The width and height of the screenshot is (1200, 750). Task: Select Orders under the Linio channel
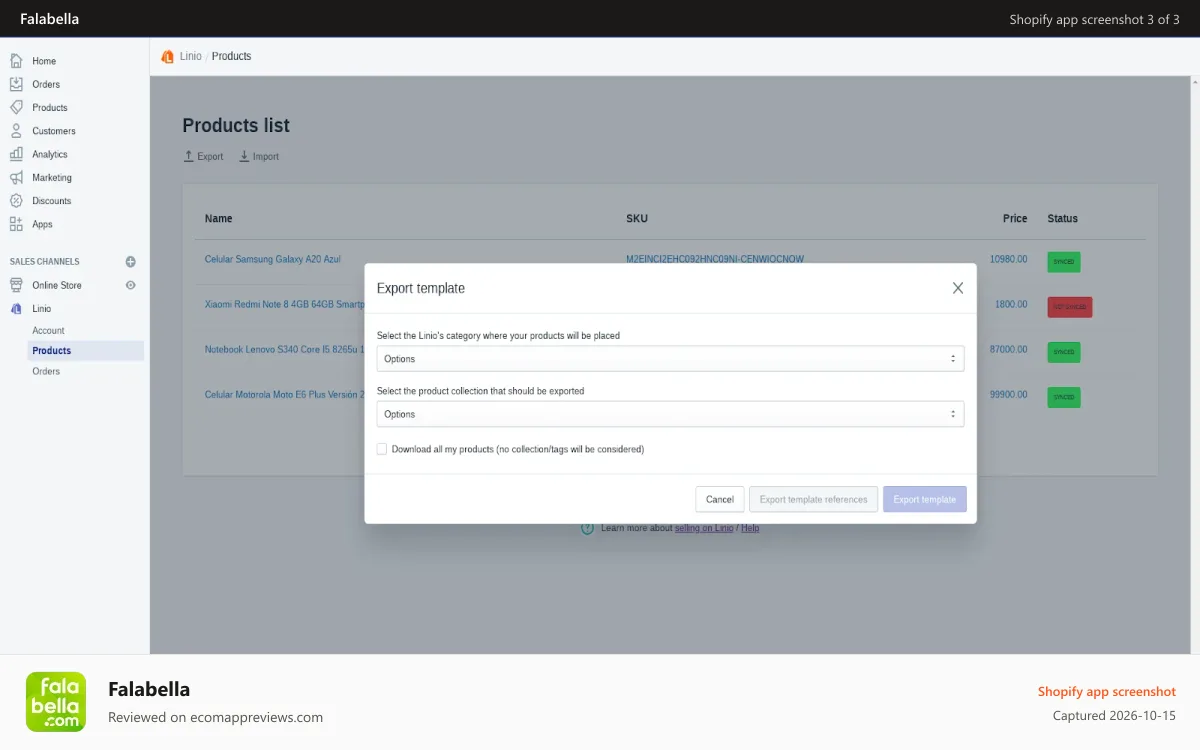pos(46,371)
